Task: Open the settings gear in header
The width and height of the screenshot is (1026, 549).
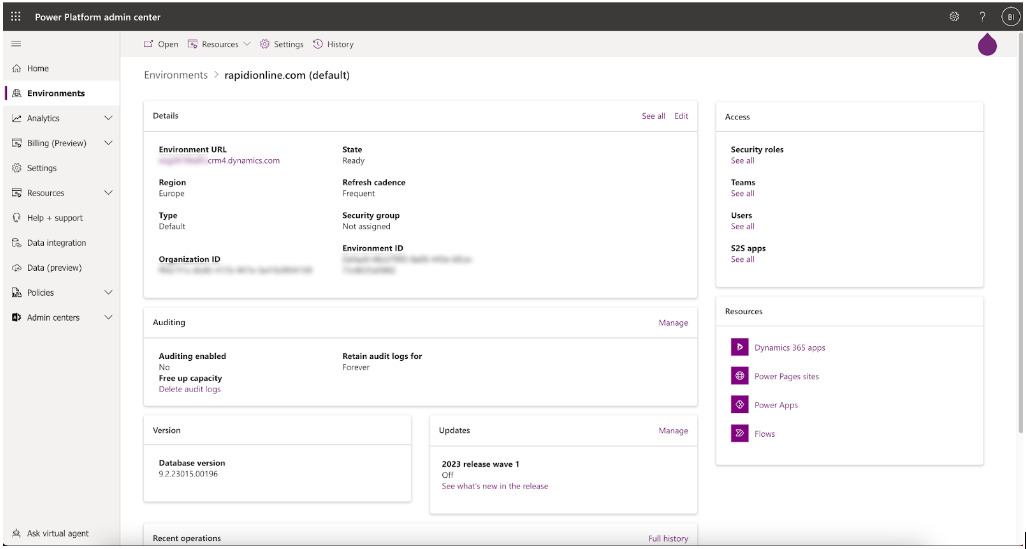Action: pyautogui.click(x=954, y=17)
